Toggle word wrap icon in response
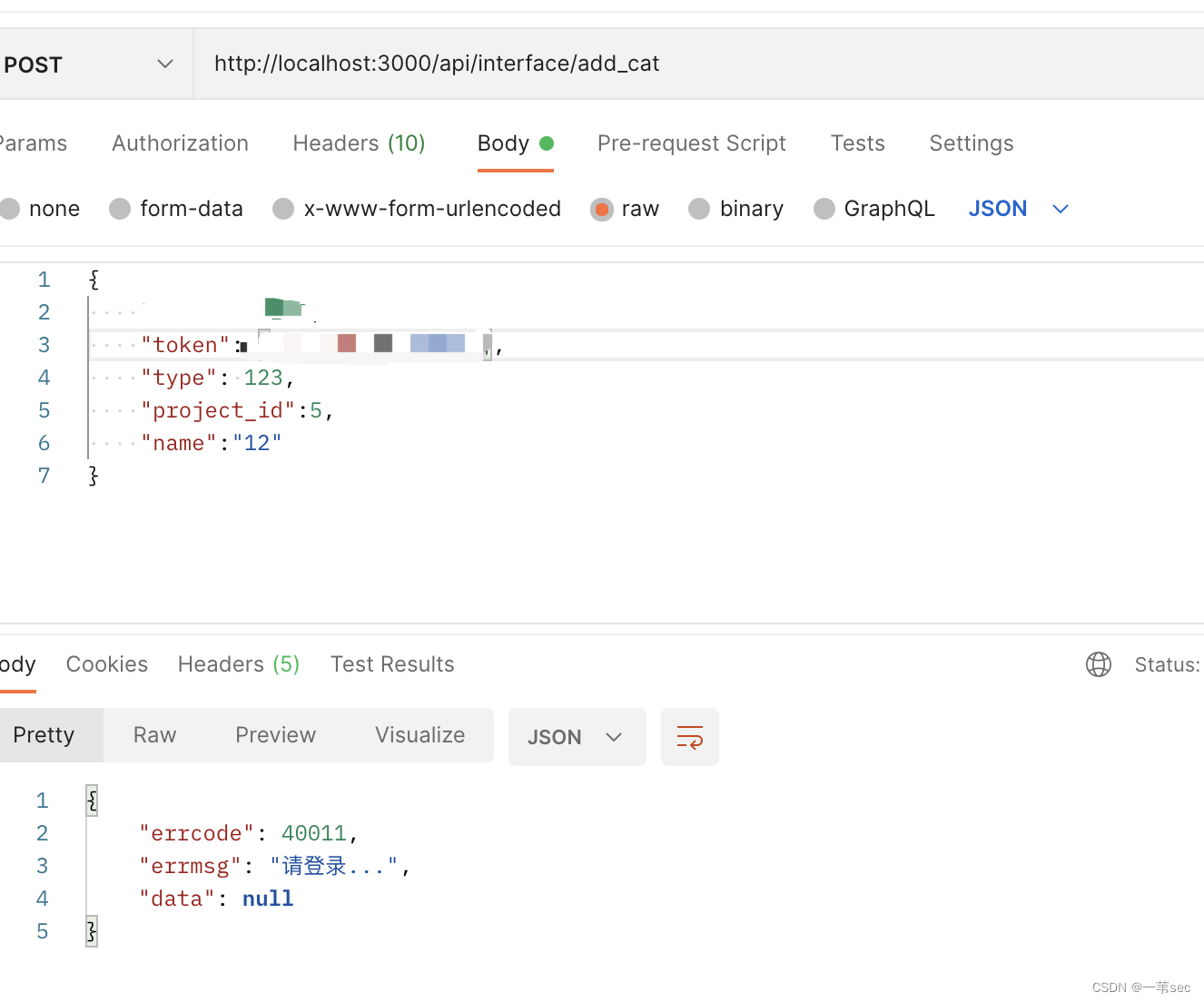The height and width of the screenshot is (1002, 1204). pyautogui.click(x=690, y=737)
